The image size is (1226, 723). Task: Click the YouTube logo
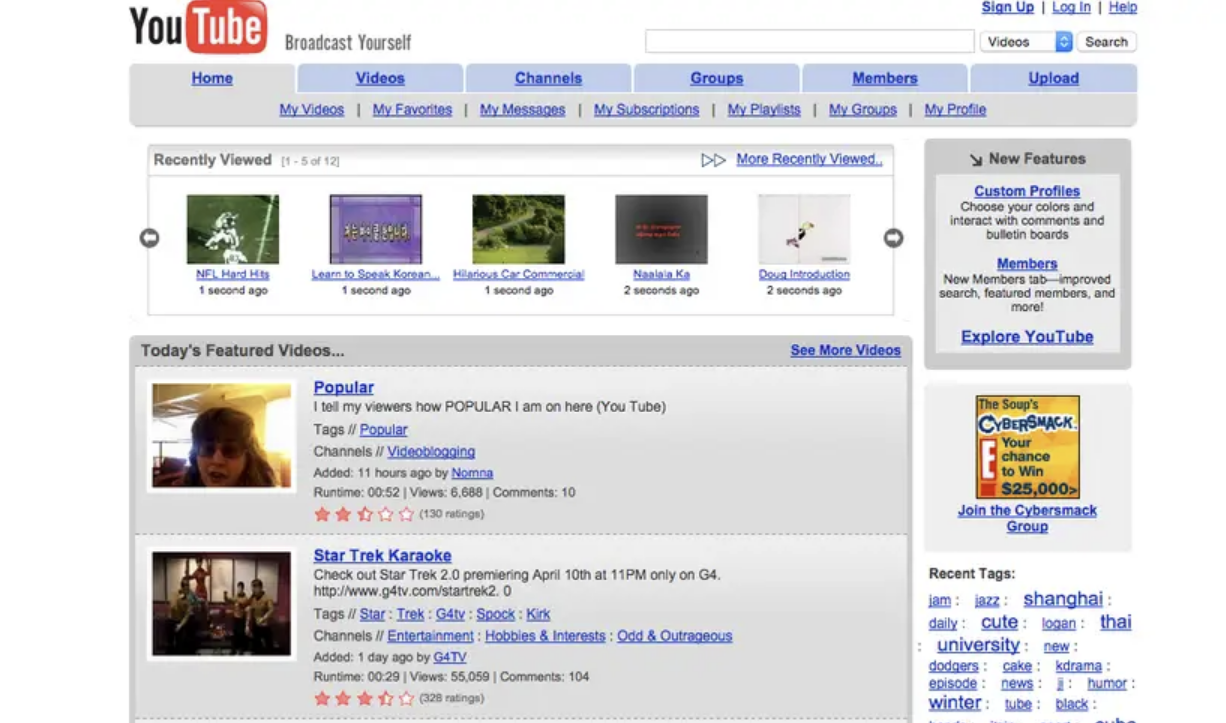198,27
